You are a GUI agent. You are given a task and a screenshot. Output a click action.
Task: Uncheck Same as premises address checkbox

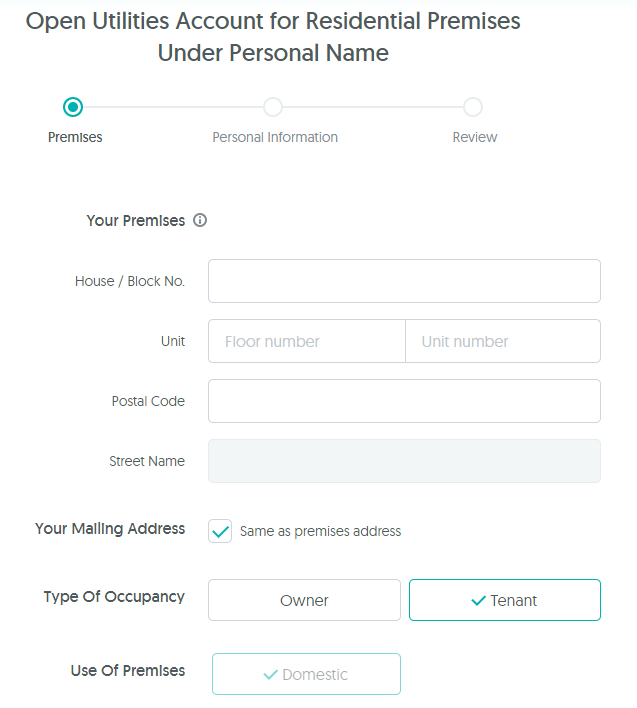220,531
